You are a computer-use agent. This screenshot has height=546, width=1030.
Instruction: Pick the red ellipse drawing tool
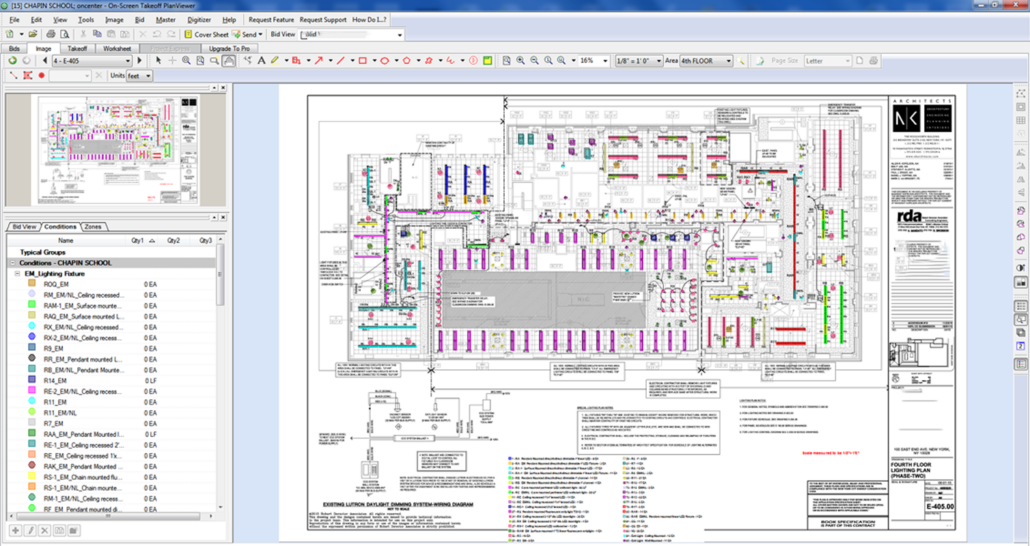[385, 61]
